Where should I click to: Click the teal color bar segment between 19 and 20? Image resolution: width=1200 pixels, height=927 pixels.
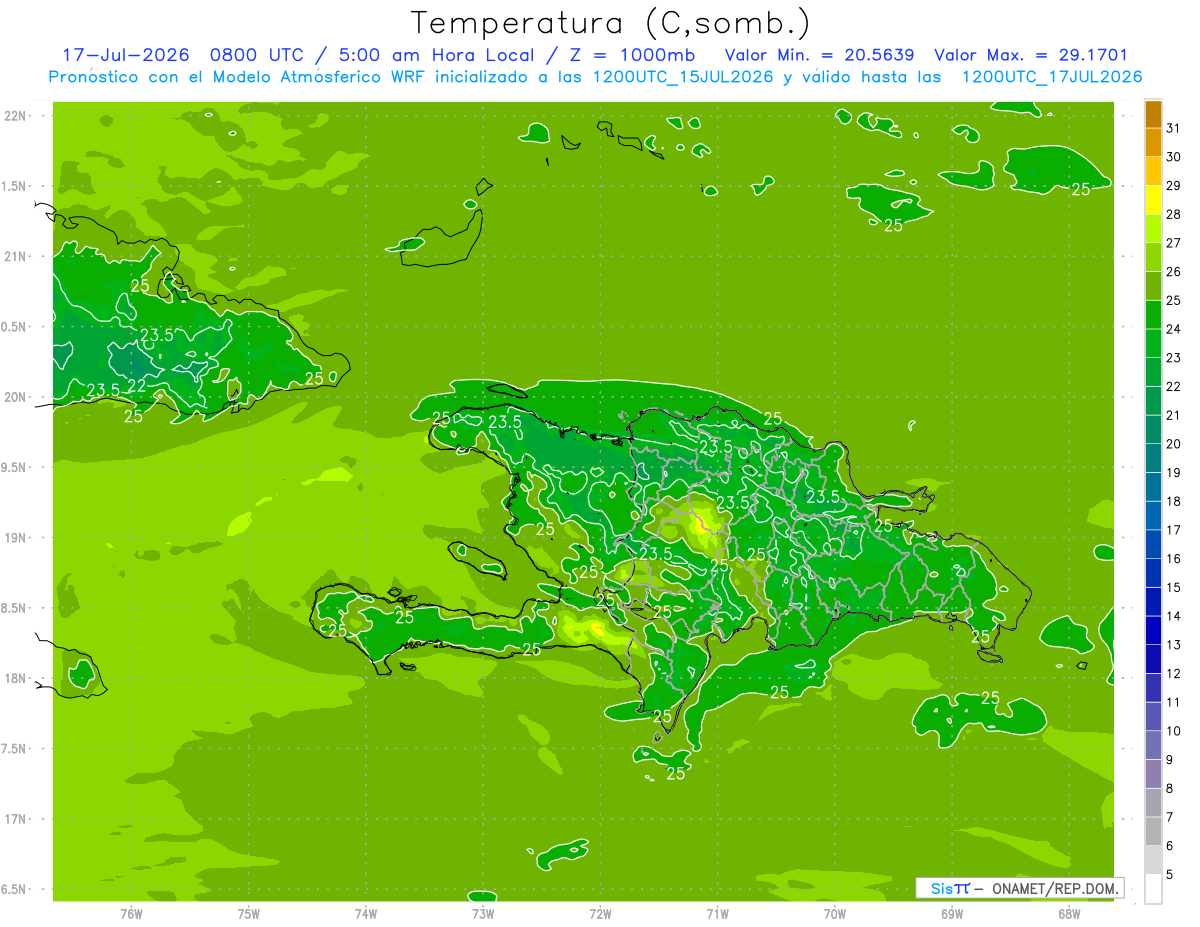(x=1153, y=458)
